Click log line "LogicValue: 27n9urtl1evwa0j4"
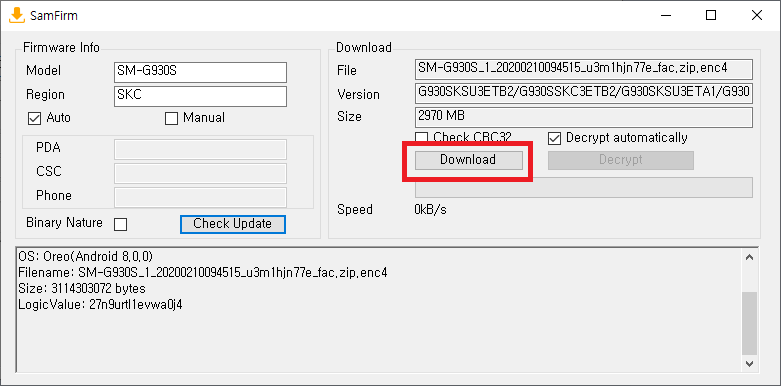Image resolution: width=781 pixels, height=386 pixels. click(100, 304)
